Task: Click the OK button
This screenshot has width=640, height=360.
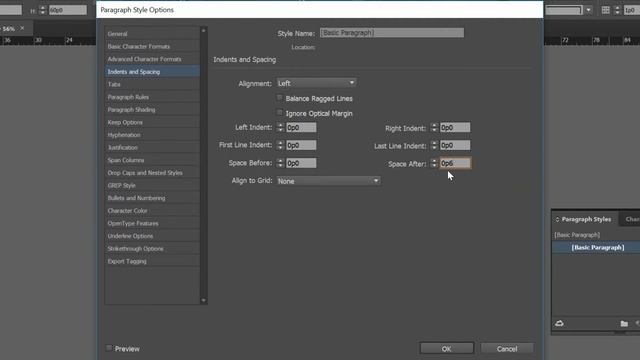Action: [447, 349]
